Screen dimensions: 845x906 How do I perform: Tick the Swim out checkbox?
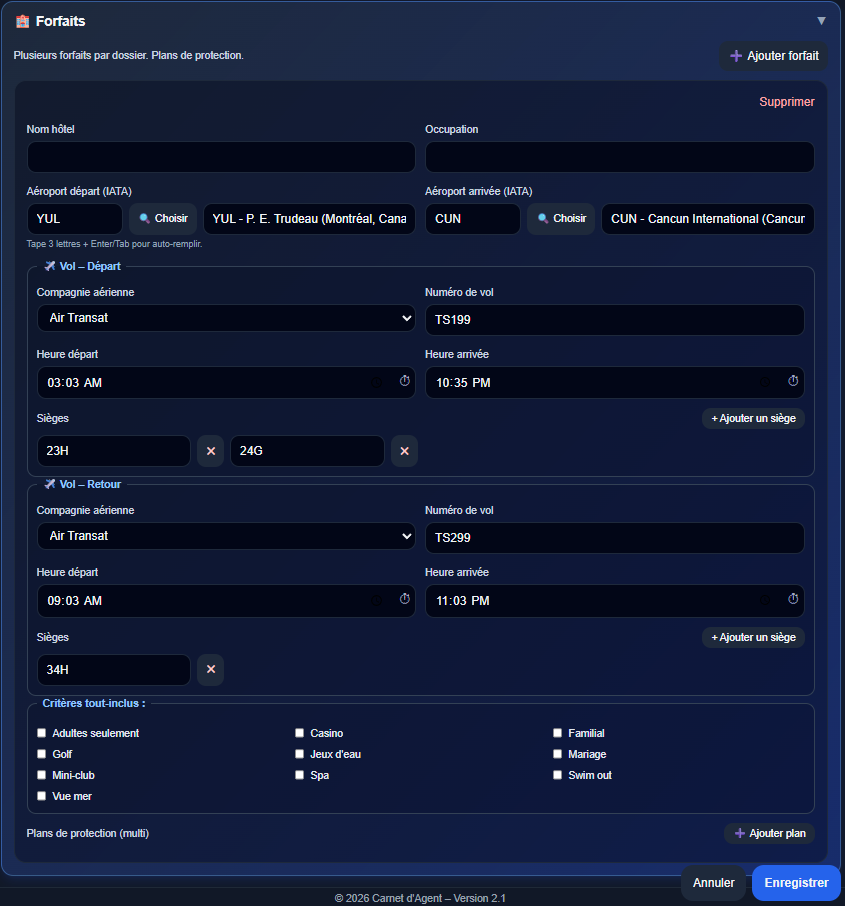pos(558,775)
